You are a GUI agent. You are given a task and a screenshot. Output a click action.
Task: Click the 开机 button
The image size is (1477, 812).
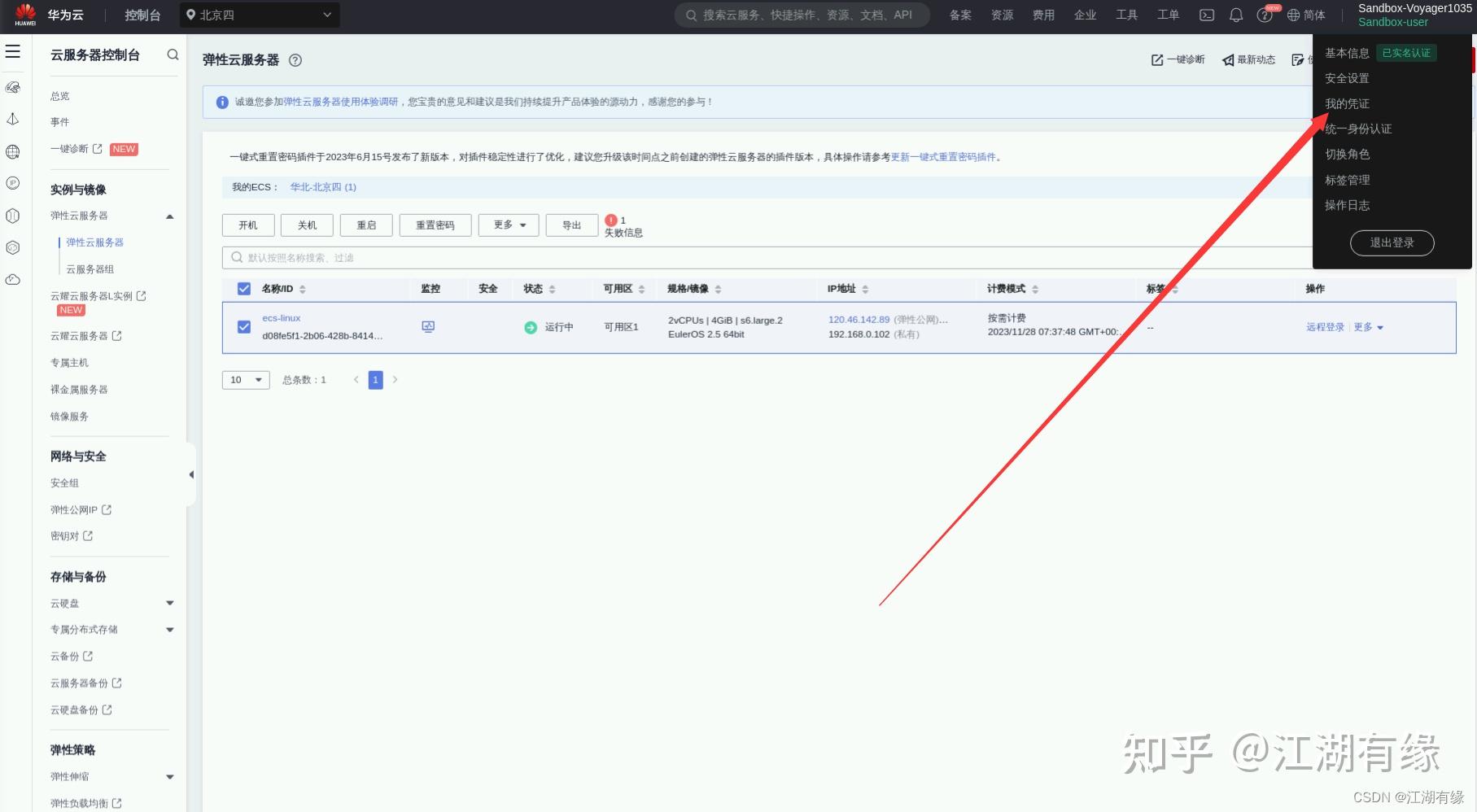pos(247,225)
